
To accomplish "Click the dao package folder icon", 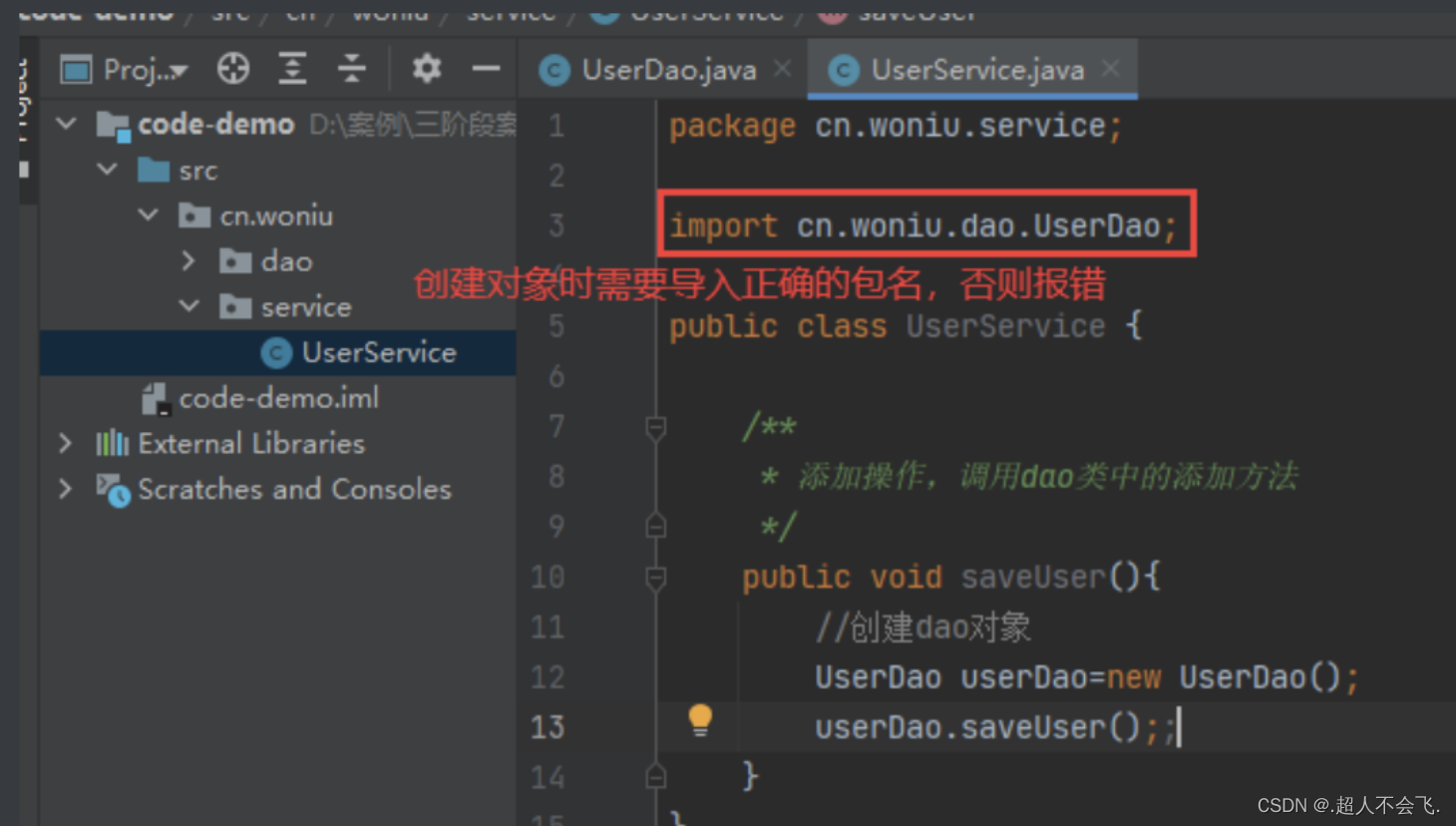I will pos(235,260).
